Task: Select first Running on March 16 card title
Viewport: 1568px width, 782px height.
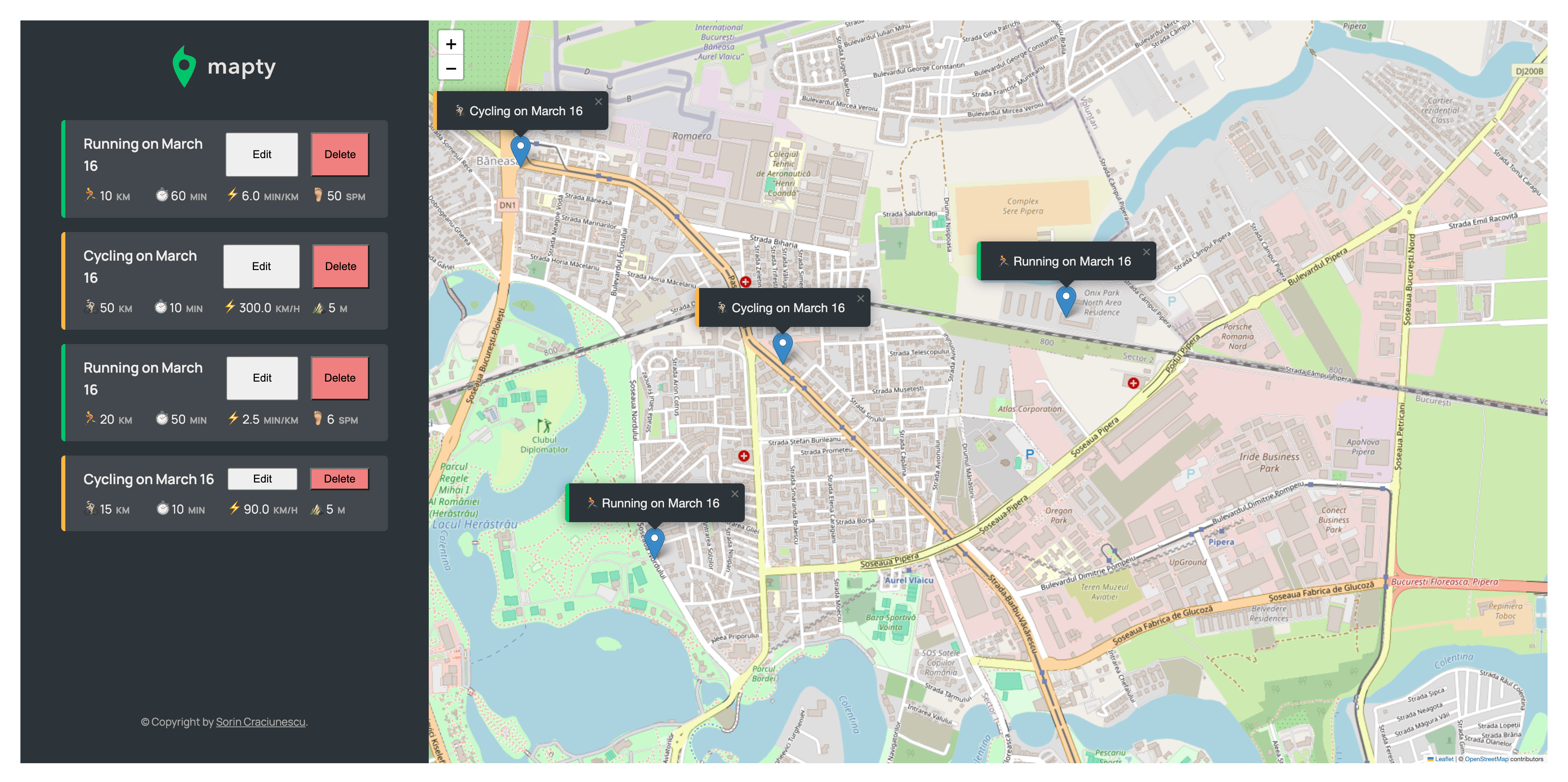Action: [x=143, y=155]
